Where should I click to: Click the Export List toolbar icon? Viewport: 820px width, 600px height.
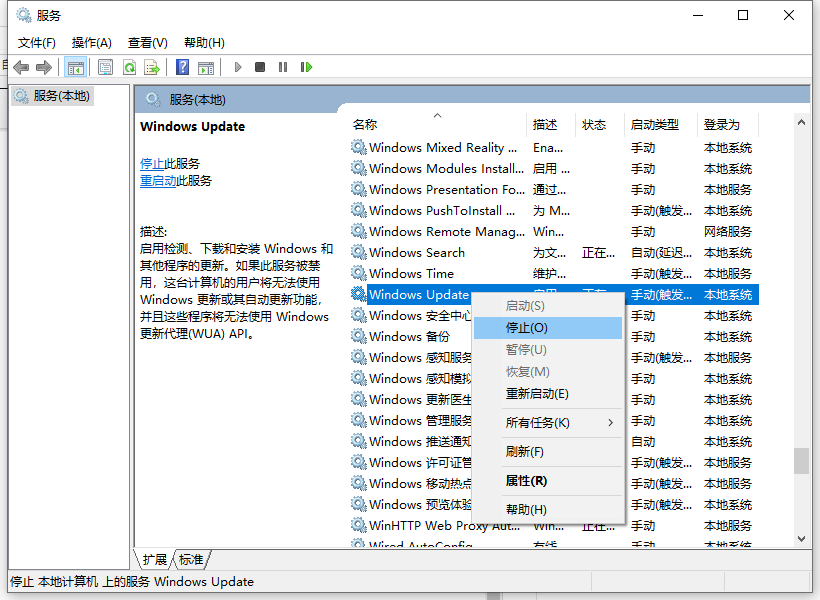(152, 67)
